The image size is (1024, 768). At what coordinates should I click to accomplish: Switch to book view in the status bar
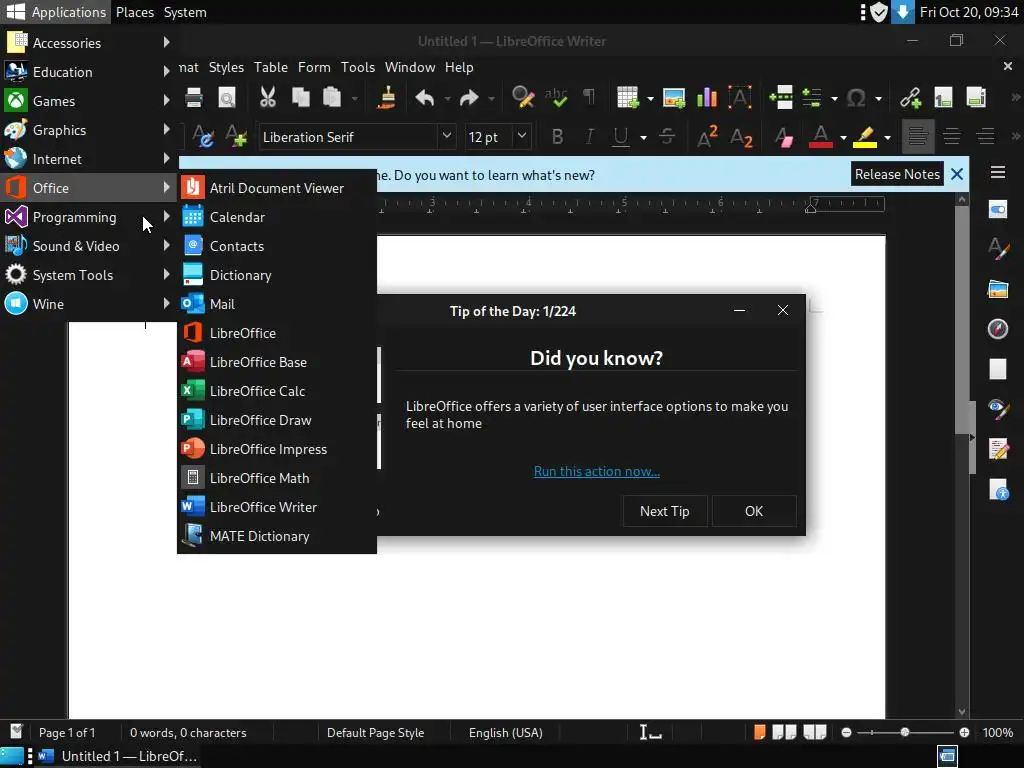[814, 732]
